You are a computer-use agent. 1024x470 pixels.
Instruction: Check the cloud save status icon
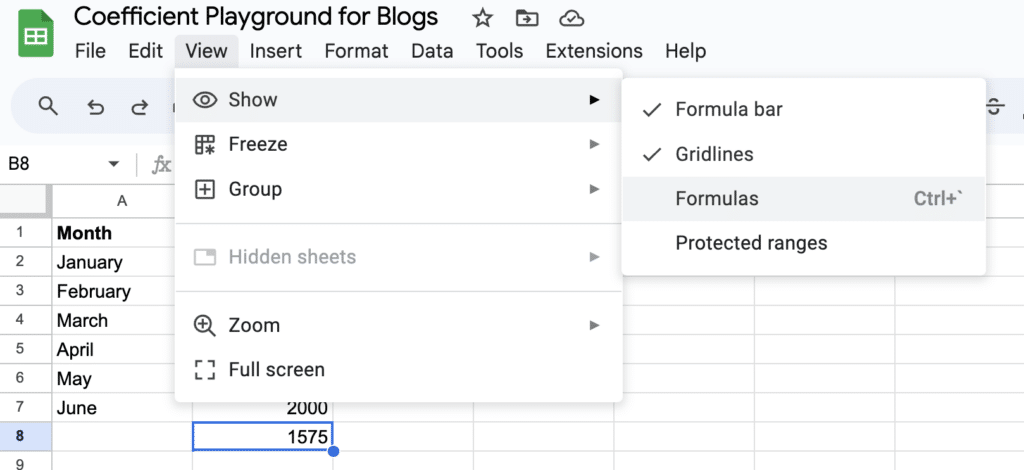click(571, 19)
